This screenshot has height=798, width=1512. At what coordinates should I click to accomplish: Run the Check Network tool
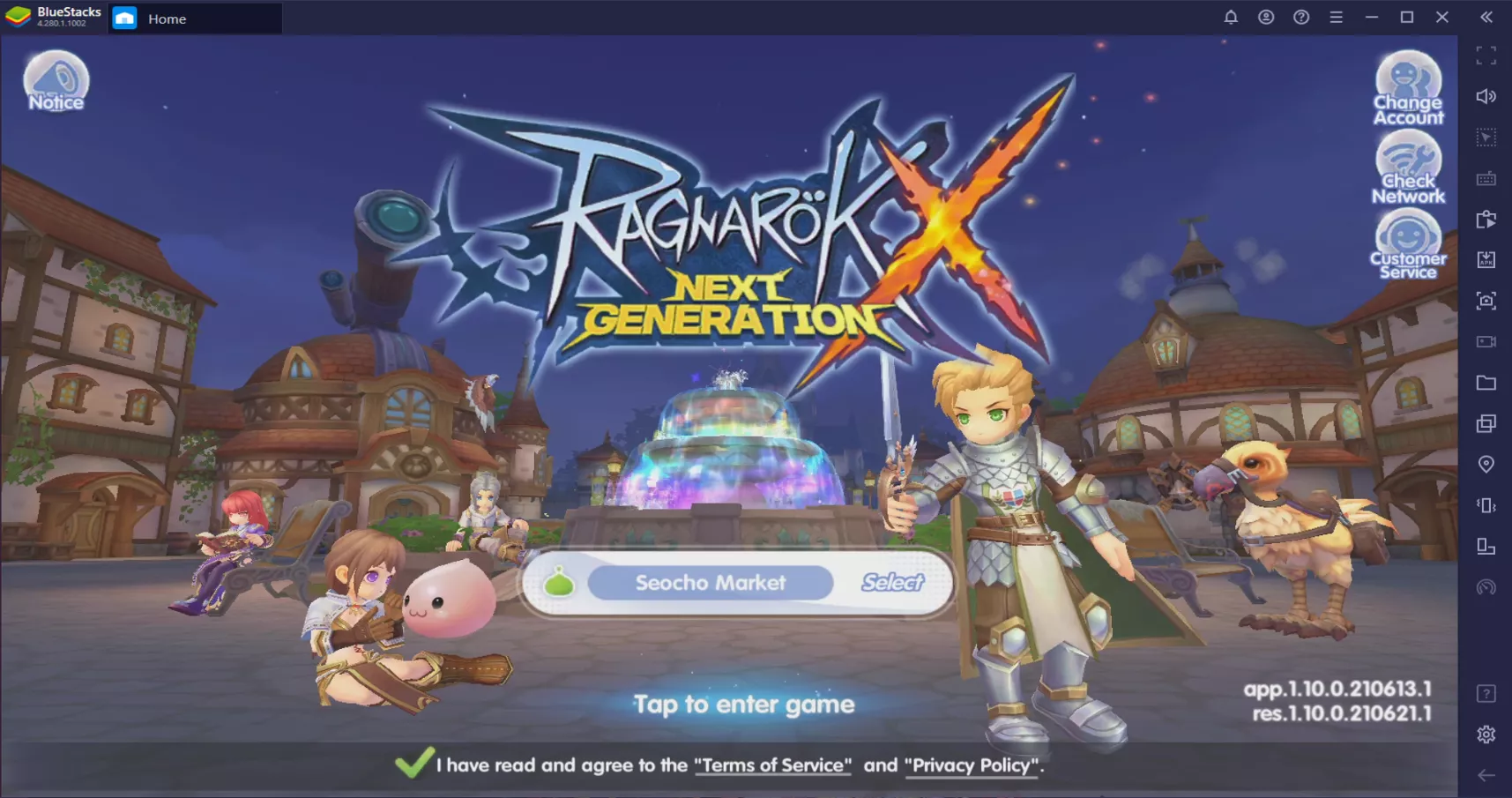click(1408, 167)
